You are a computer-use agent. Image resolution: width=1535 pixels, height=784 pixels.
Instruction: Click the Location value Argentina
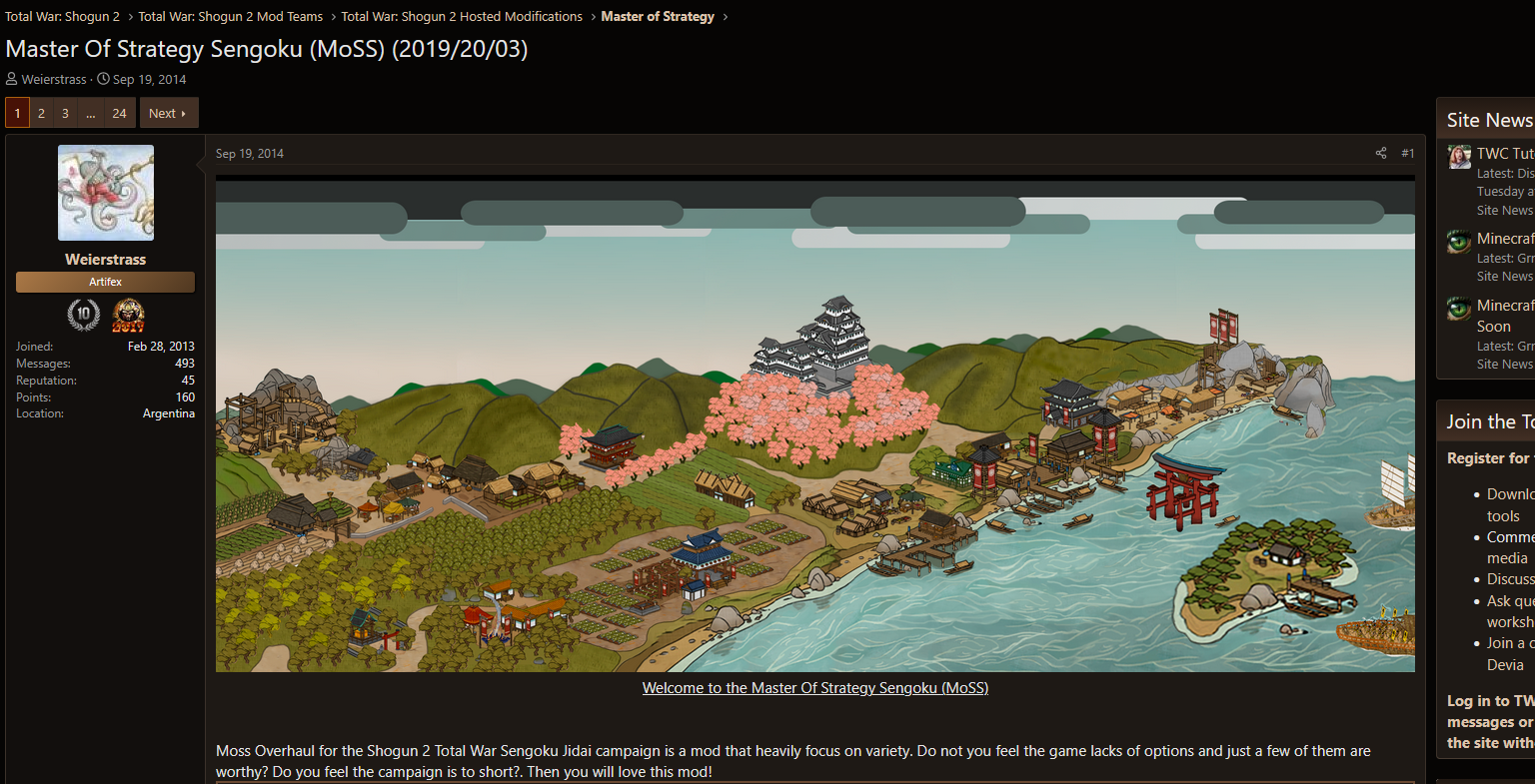click(169, 413)
